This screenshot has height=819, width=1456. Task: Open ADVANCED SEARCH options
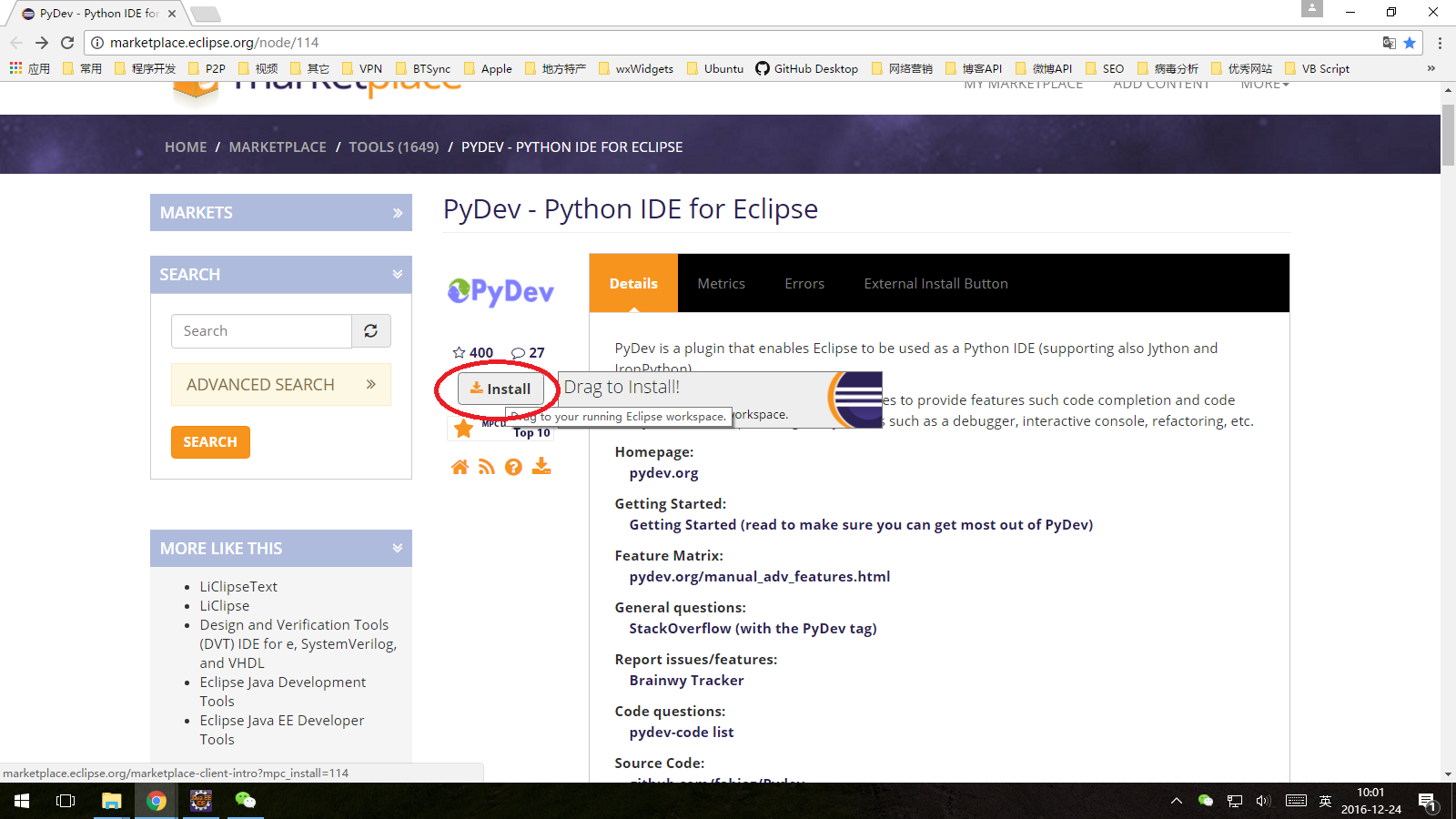click(281, 385)
